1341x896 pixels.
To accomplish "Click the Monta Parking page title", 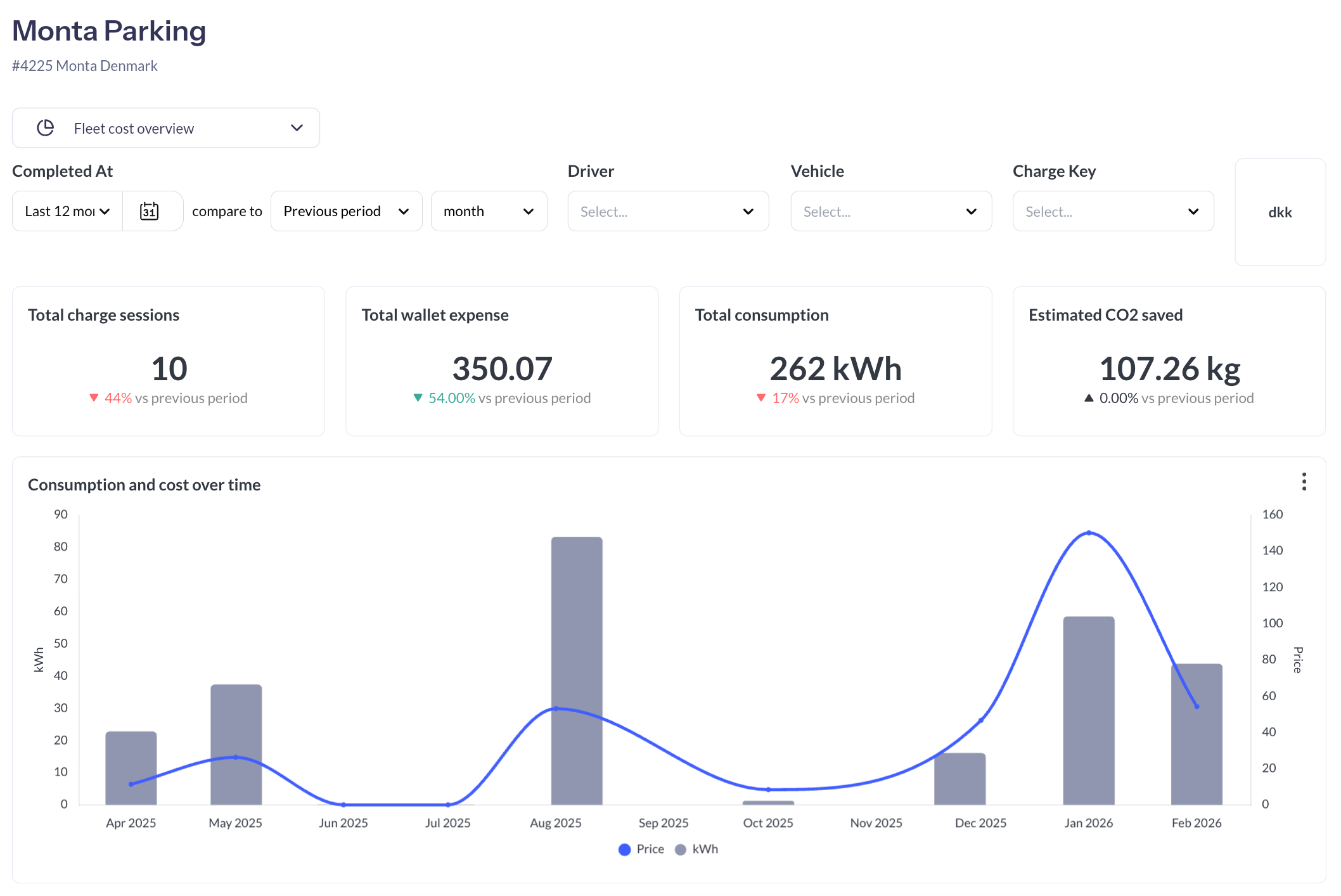I will (x=109, y=30).
